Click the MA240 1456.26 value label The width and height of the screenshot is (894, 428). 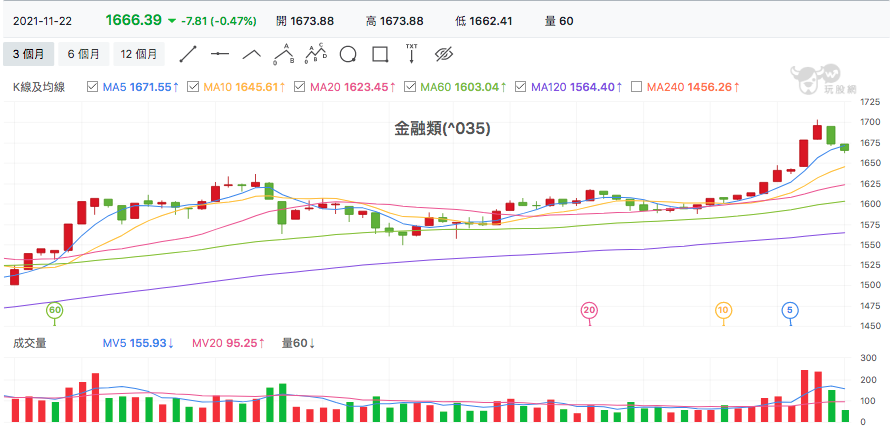(694, 87)
